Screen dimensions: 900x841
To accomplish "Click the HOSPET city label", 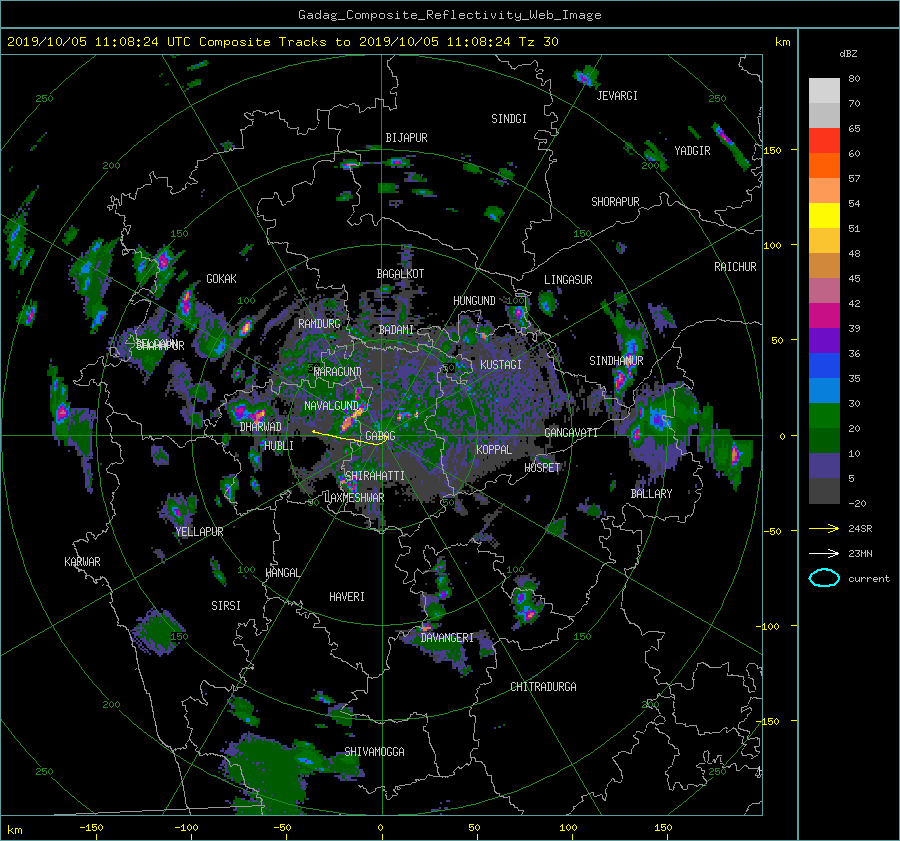I will point(542,468).
